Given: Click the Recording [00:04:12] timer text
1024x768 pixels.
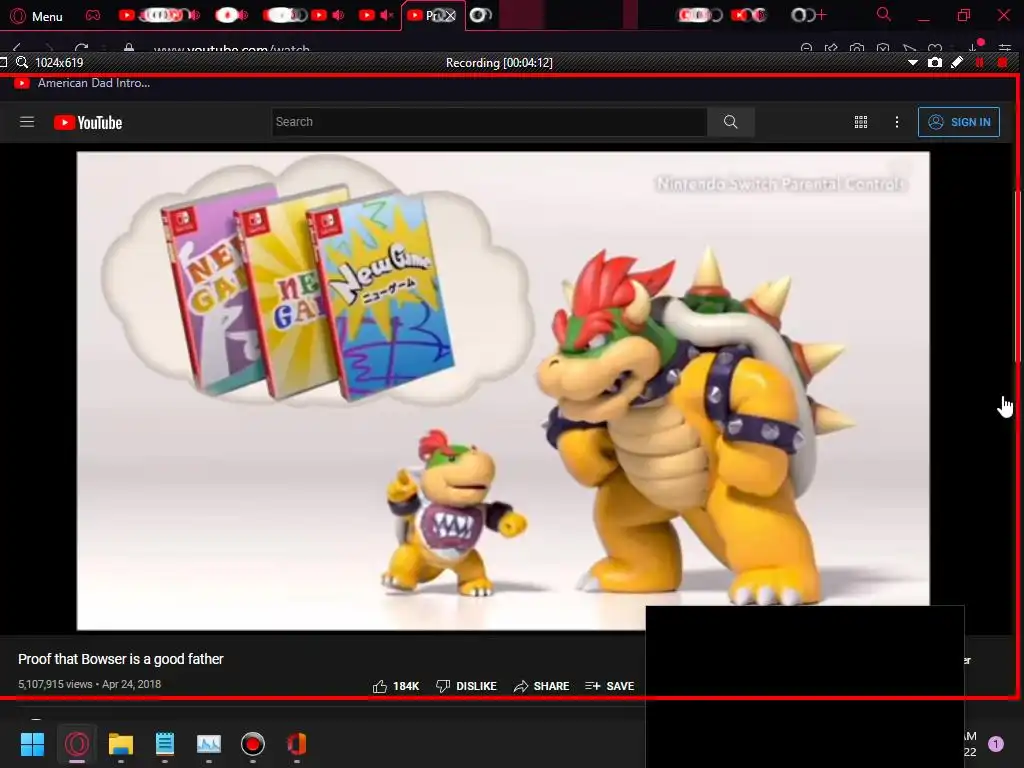Looking at the screenshot, I should (499, 63).
